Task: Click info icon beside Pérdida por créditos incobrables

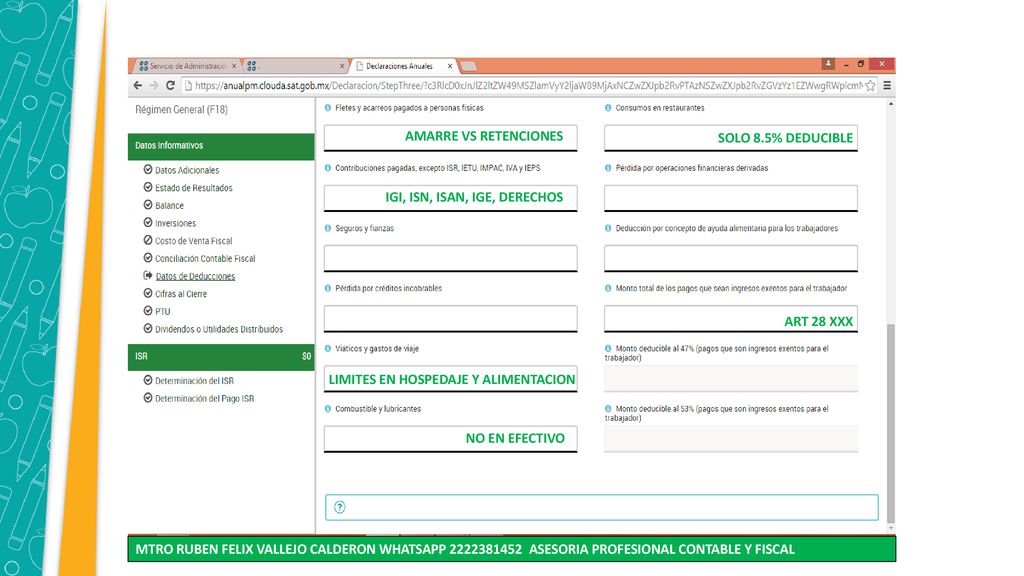Action: [x=328, y=288]
